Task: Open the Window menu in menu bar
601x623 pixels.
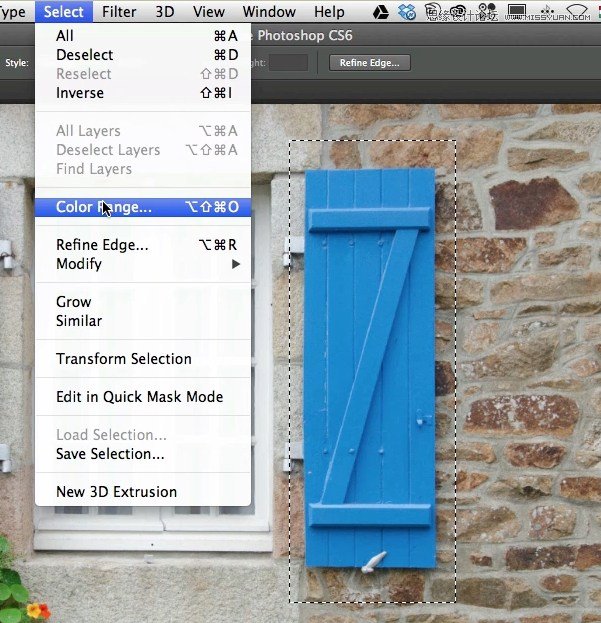Action: (269, 12)
